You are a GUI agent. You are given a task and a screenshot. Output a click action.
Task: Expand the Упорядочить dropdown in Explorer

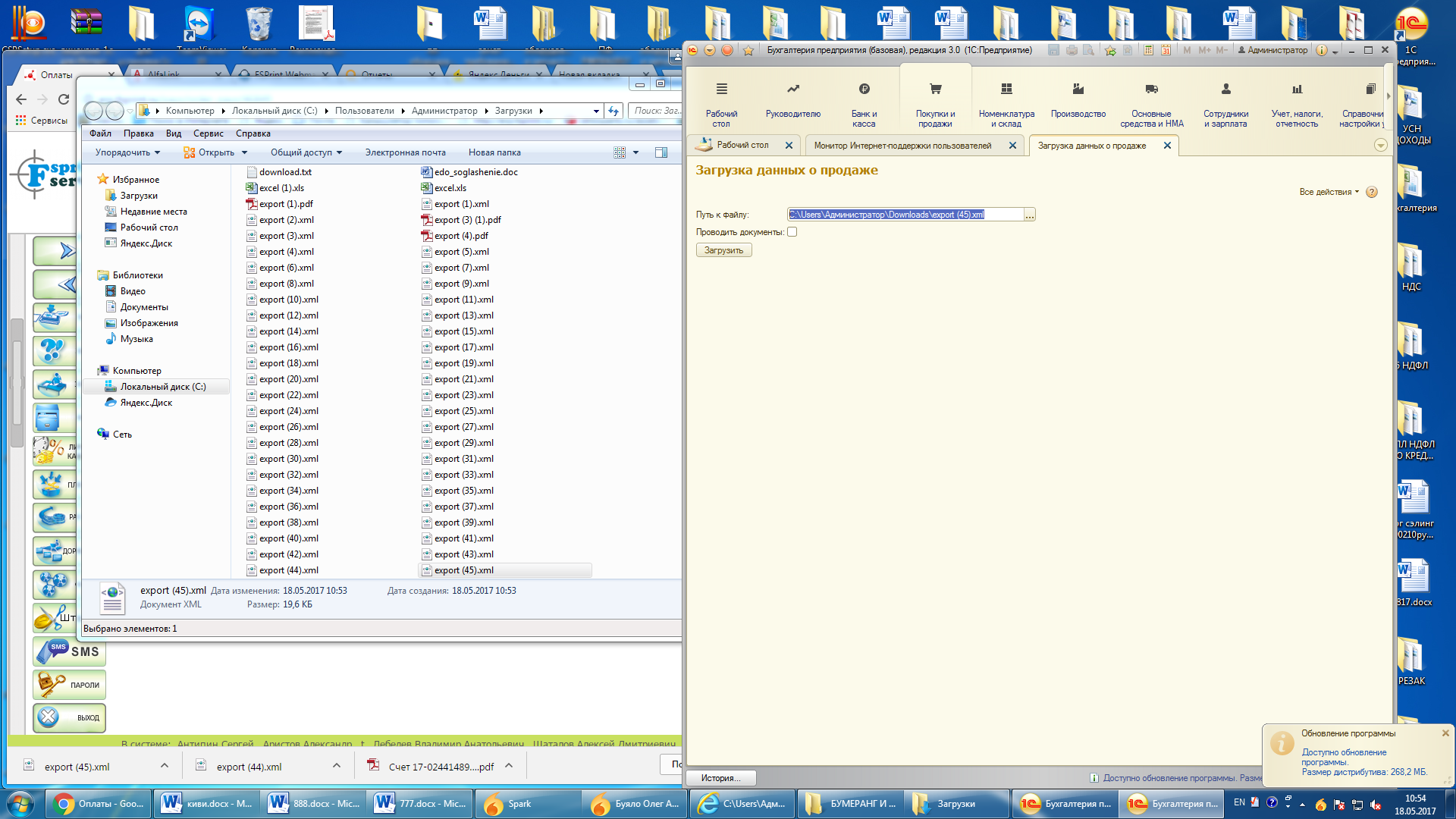127,152
